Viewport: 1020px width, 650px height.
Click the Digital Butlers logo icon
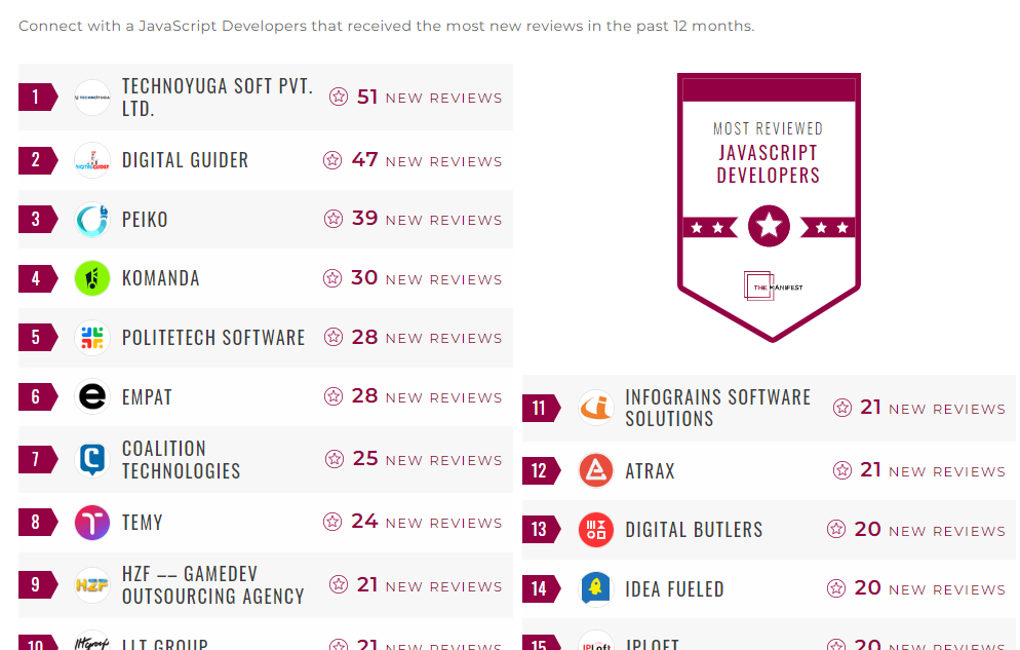point(596,530)
